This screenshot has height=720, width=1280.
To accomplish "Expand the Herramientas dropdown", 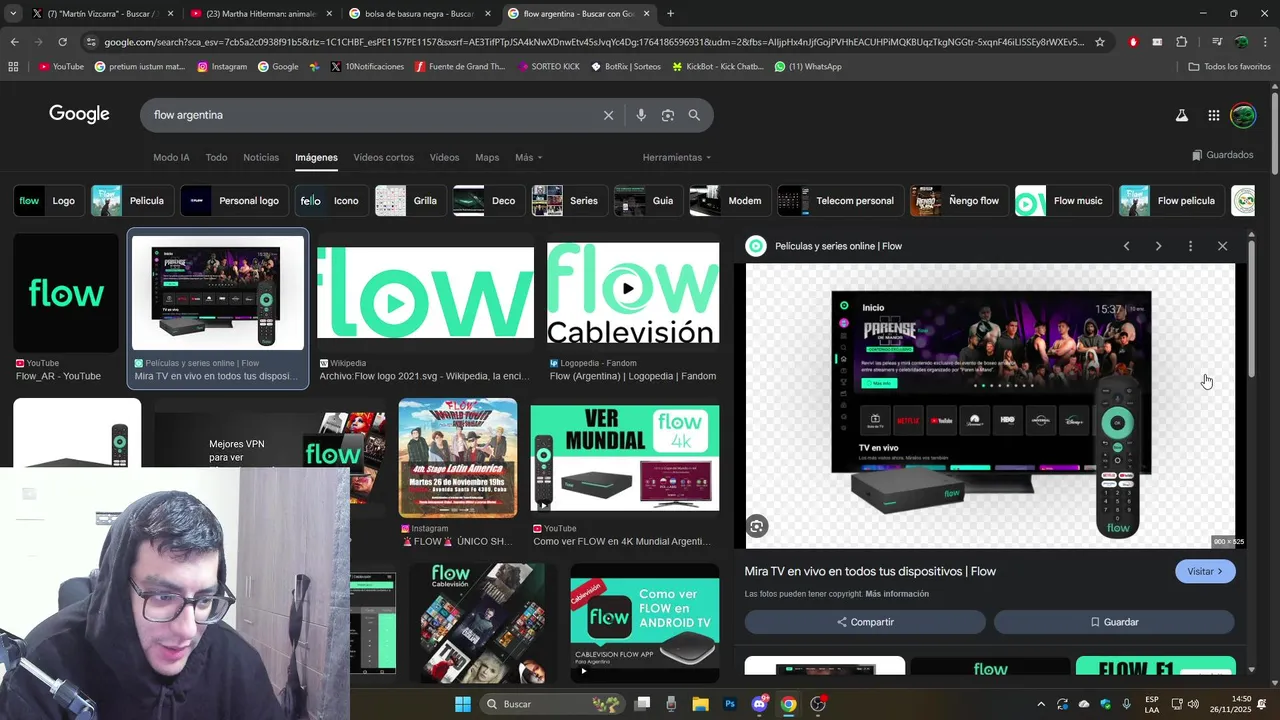I will coord(677,158).
